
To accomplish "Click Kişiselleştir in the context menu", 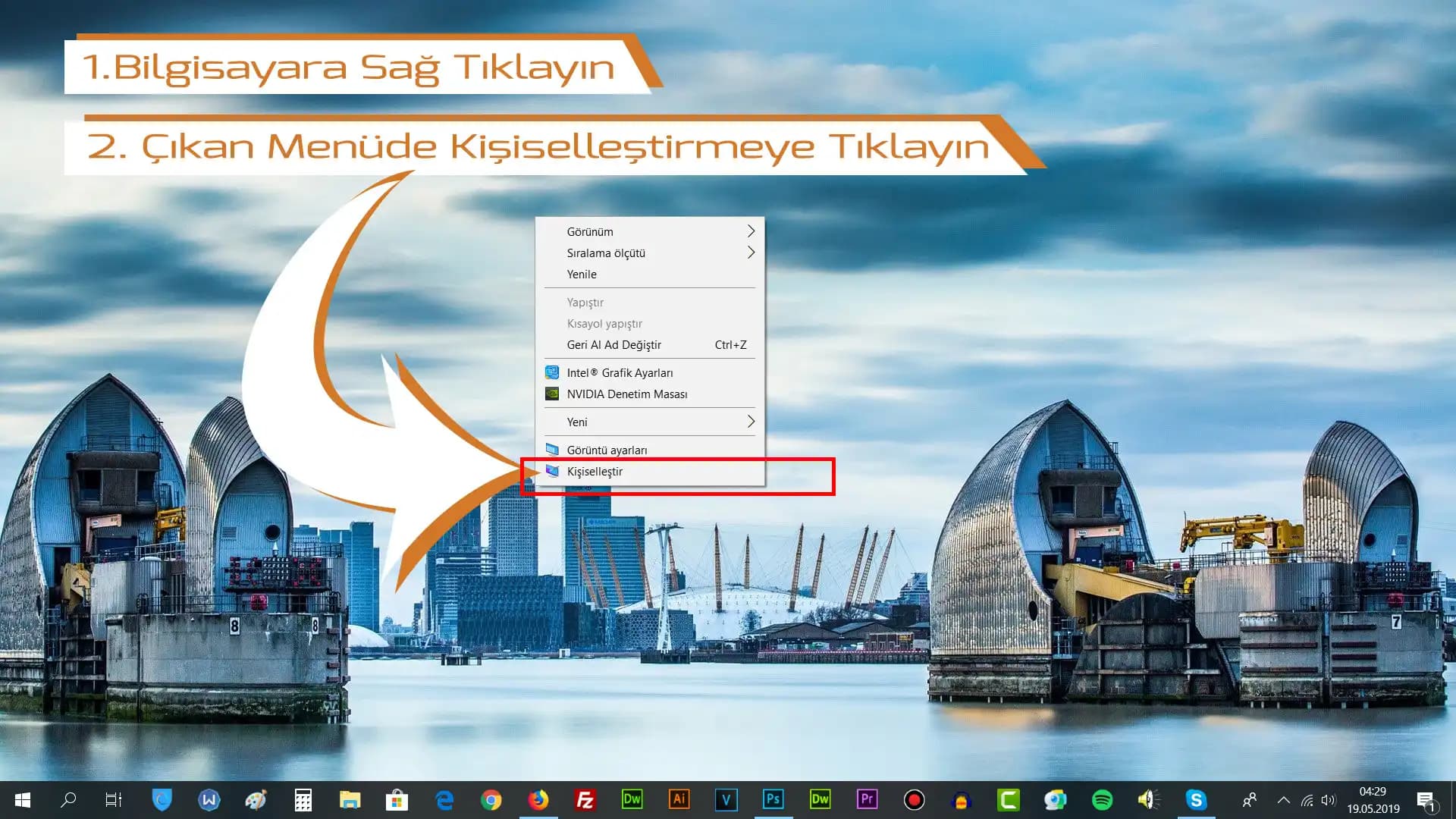I will click(x=595, y=472).
